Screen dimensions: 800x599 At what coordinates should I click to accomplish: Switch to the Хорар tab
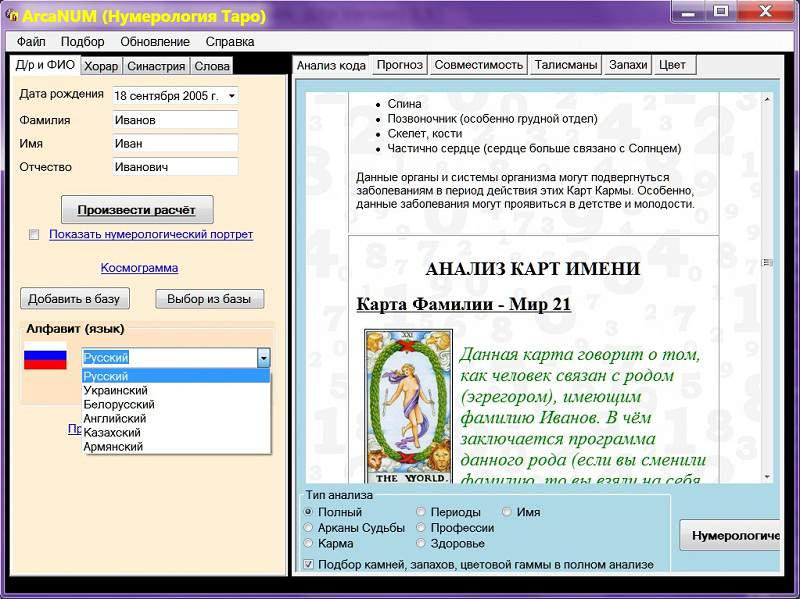click(x=101, y=66)
